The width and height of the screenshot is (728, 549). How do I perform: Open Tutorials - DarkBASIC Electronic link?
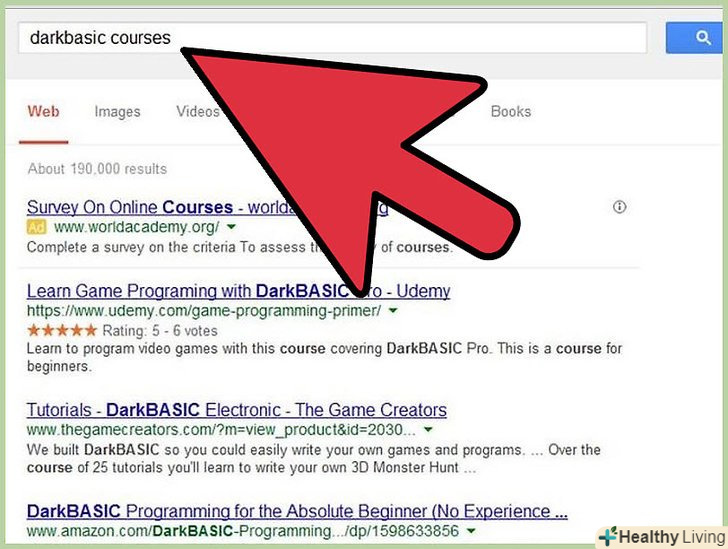pyautogui.click(x=237, y=410)
